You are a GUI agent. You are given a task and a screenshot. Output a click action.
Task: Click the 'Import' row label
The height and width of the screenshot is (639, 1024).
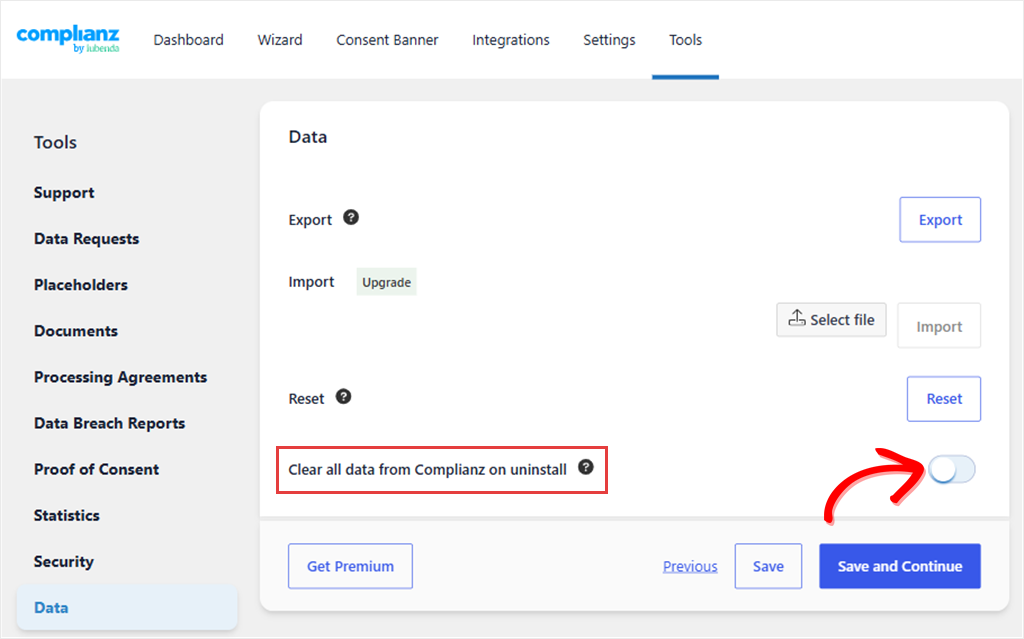[x=312, y=282]
